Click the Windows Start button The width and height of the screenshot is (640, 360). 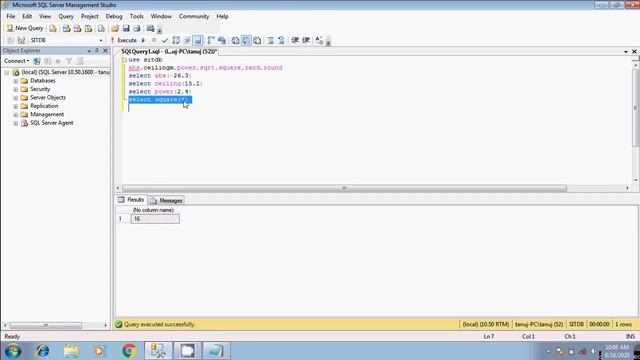(13, 351)
